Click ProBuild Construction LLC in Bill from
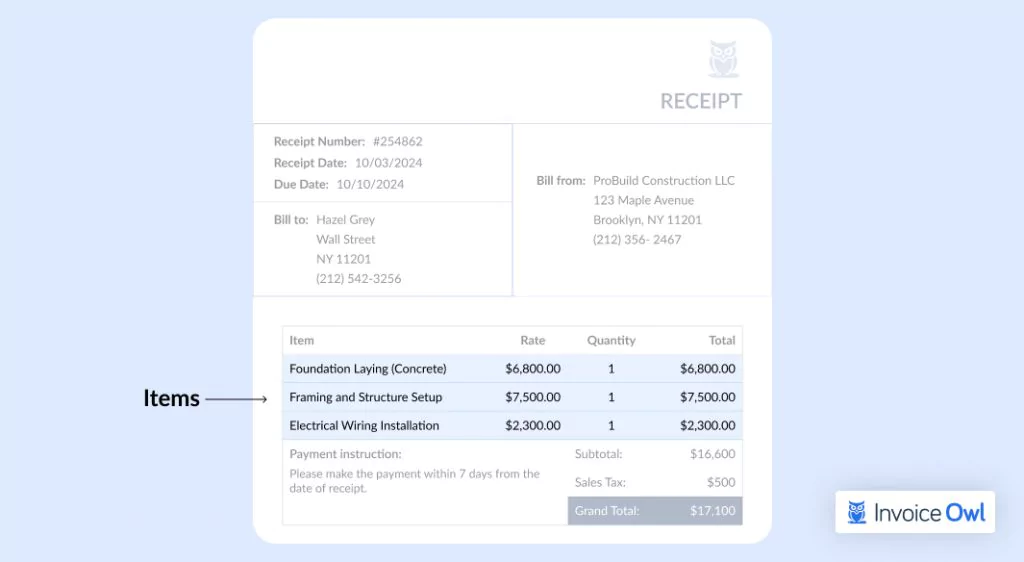Image resolution: width=1024 pixels, height=562 pixels. (664, 180)
